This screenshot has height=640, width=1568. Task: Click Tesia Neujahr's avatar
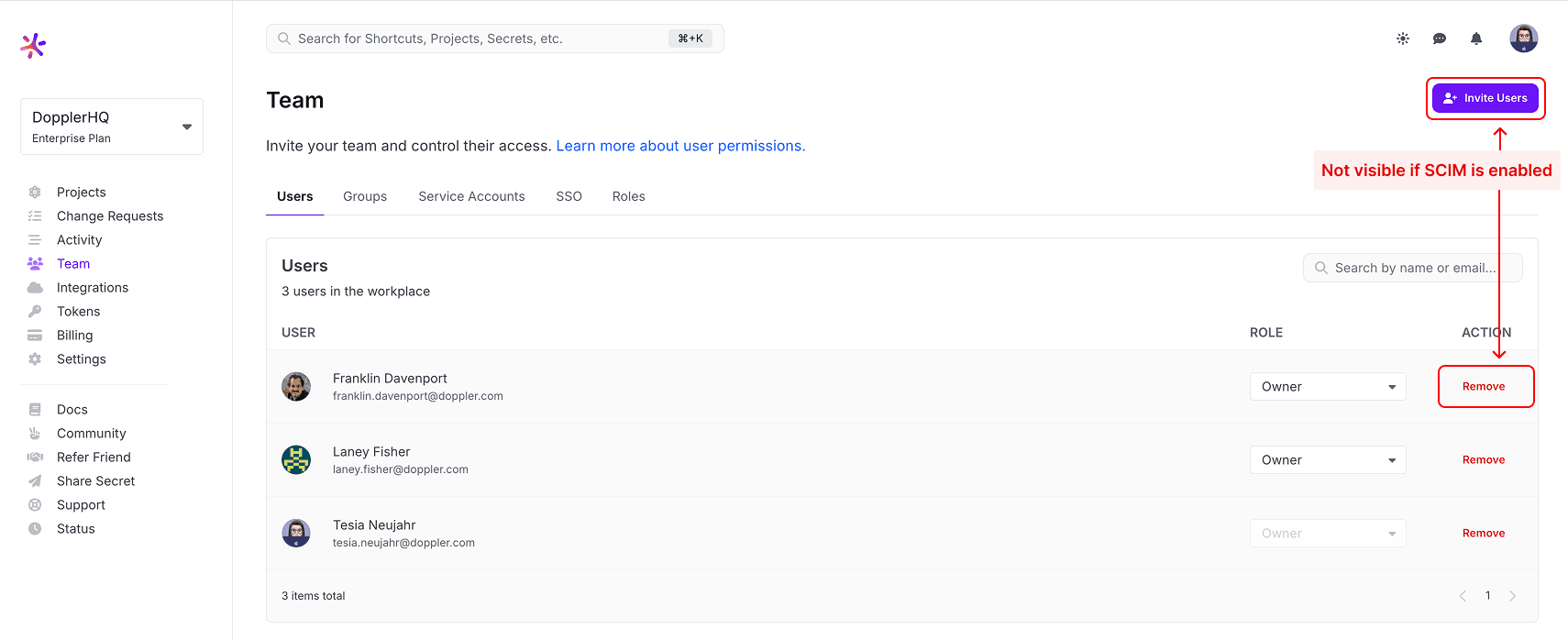296,533
